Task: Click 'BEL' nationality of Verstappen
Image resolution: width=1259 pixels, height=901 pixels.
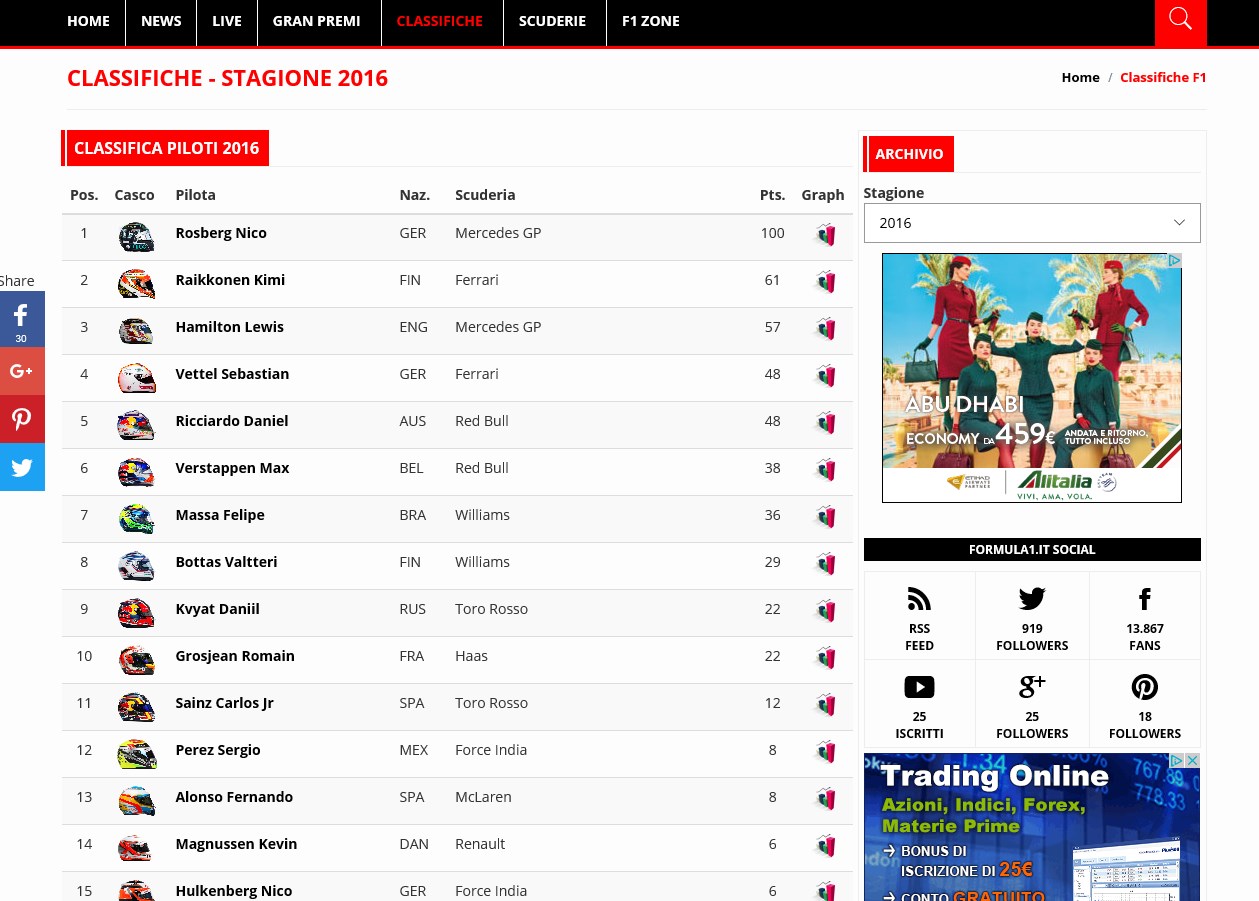Action: pyautogui.click(x=411, y=468)
